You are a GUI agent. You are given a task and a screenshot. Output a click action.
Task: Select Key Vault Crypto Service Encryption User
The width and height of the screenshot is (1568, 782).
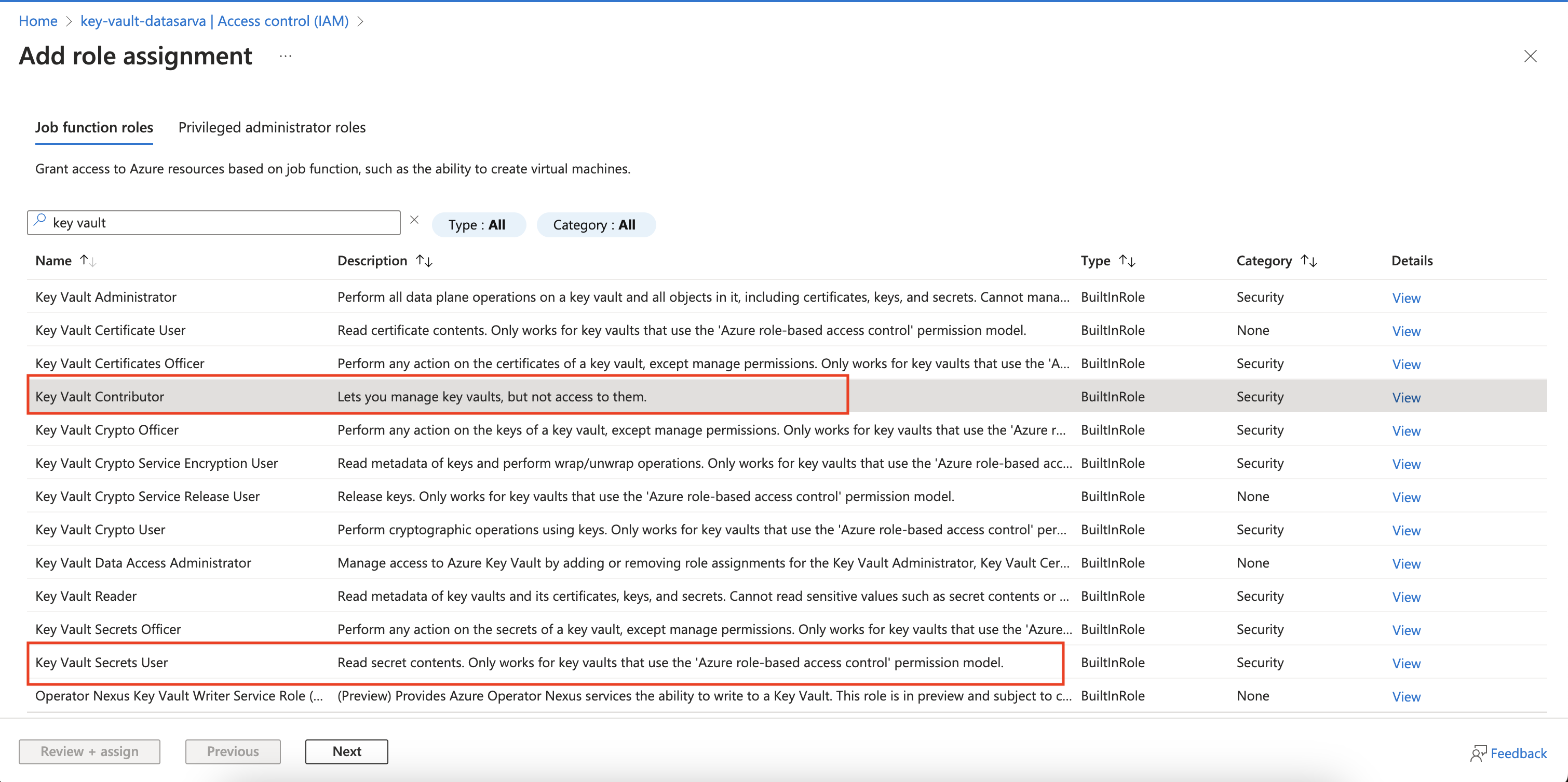787,463
